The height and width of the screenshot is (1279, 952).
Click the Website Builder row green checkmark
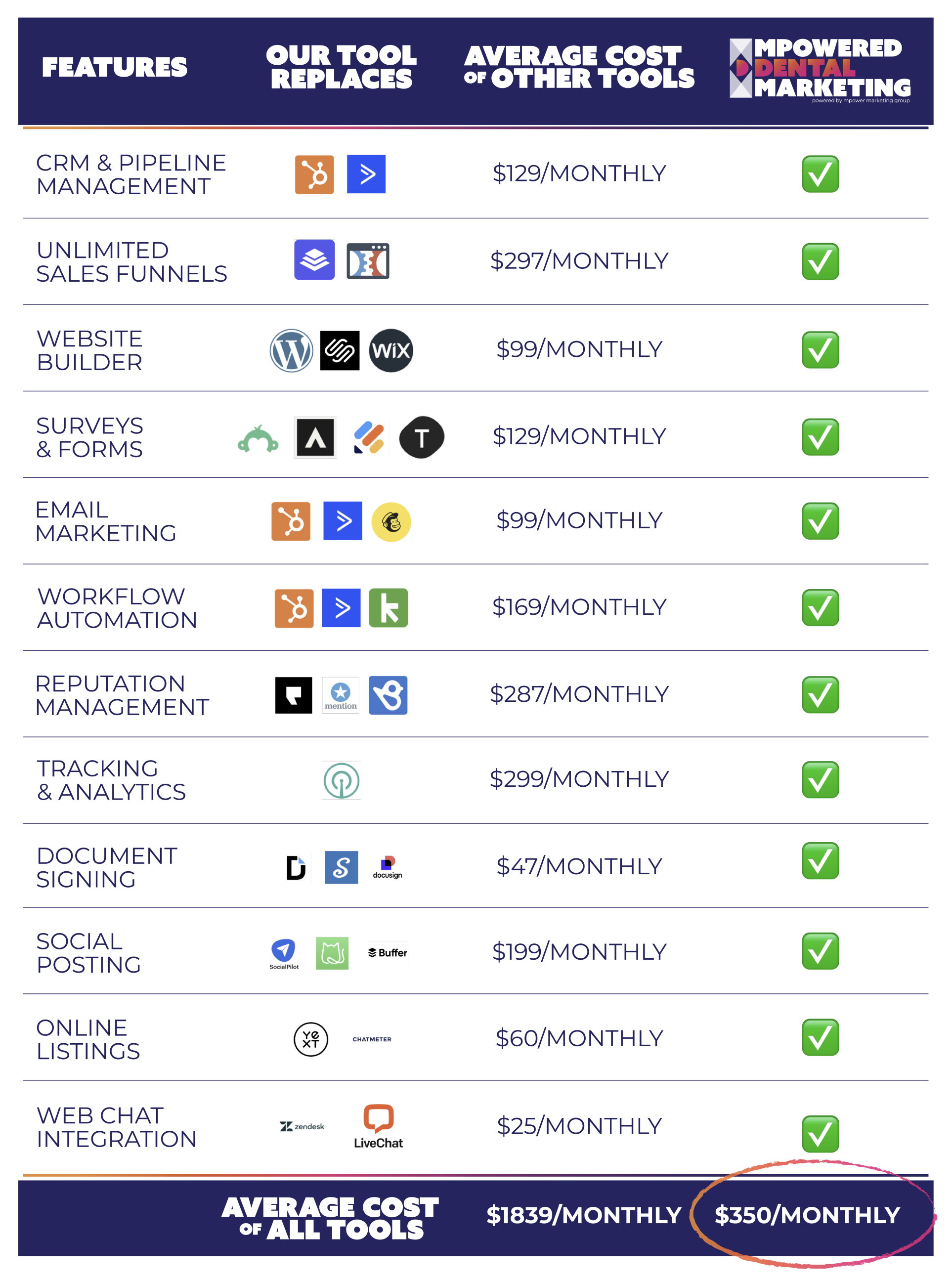click(x=820, y=350)
